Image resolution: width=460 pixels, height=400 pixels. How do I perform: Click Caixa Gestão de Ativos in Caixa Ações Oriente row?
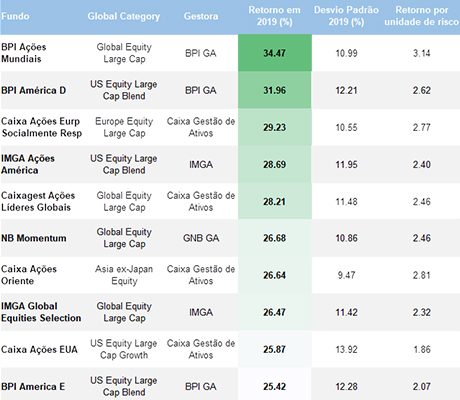tap(201, 275)
